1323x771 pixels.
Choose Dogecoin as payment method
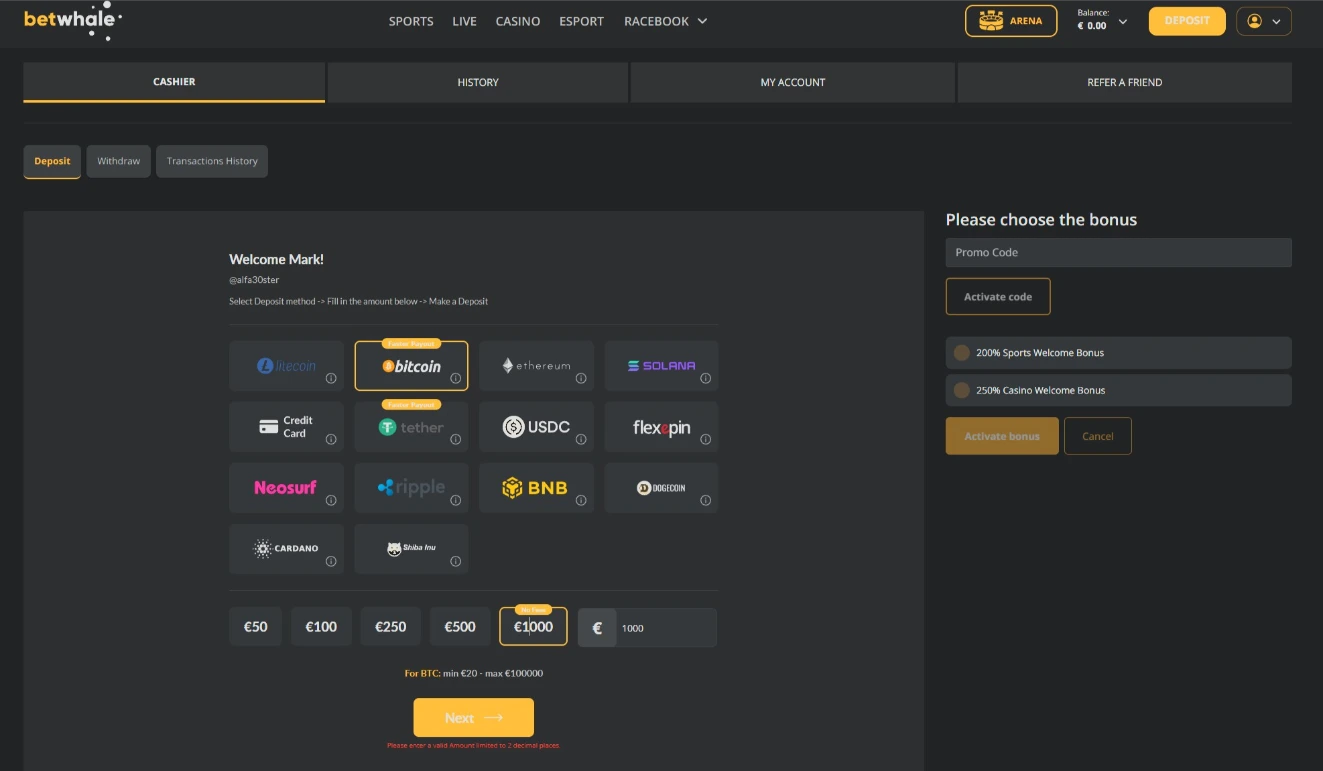[661, 488]
